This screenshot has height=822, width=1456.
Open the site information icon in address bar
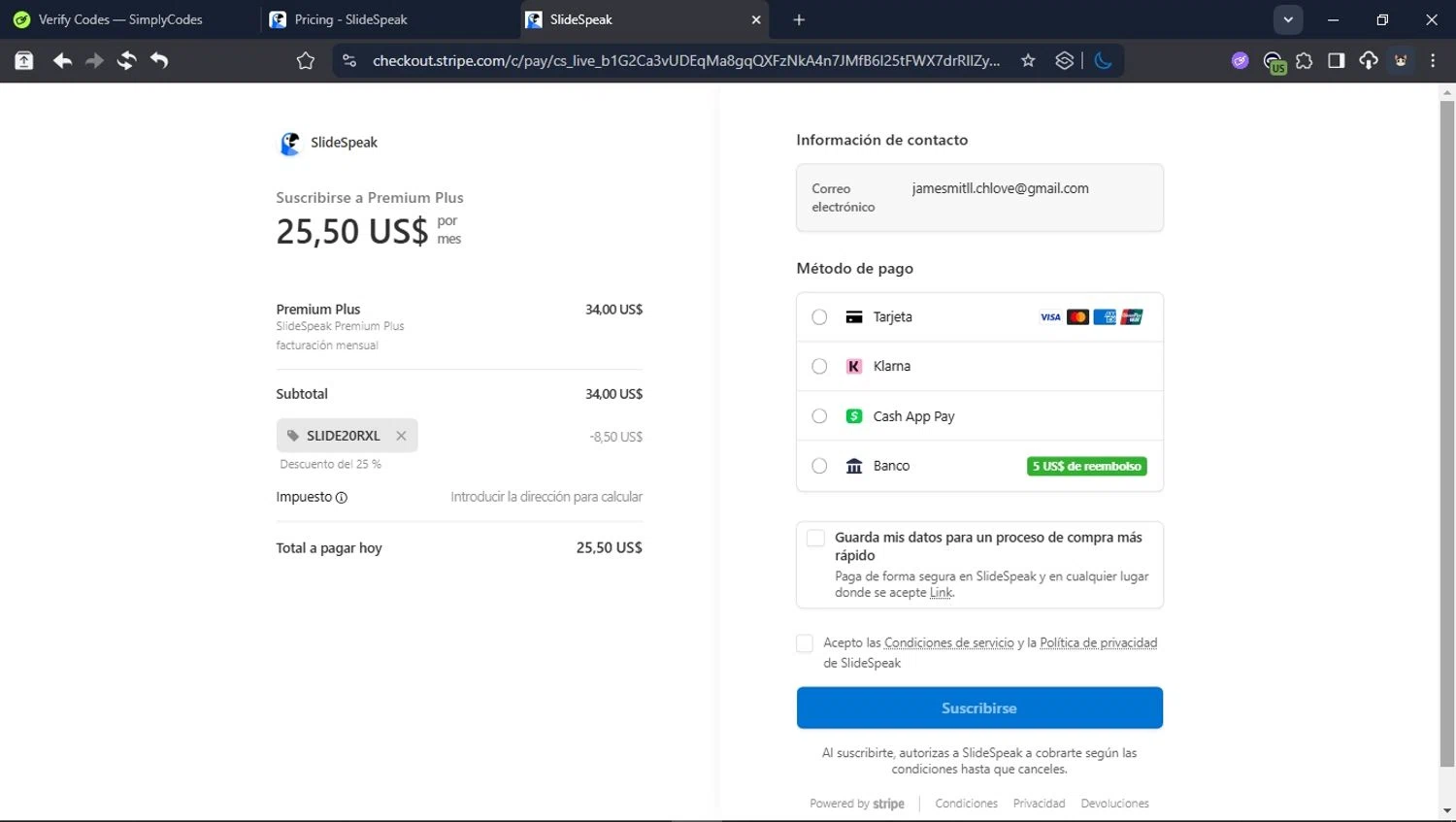coord(349,60)
